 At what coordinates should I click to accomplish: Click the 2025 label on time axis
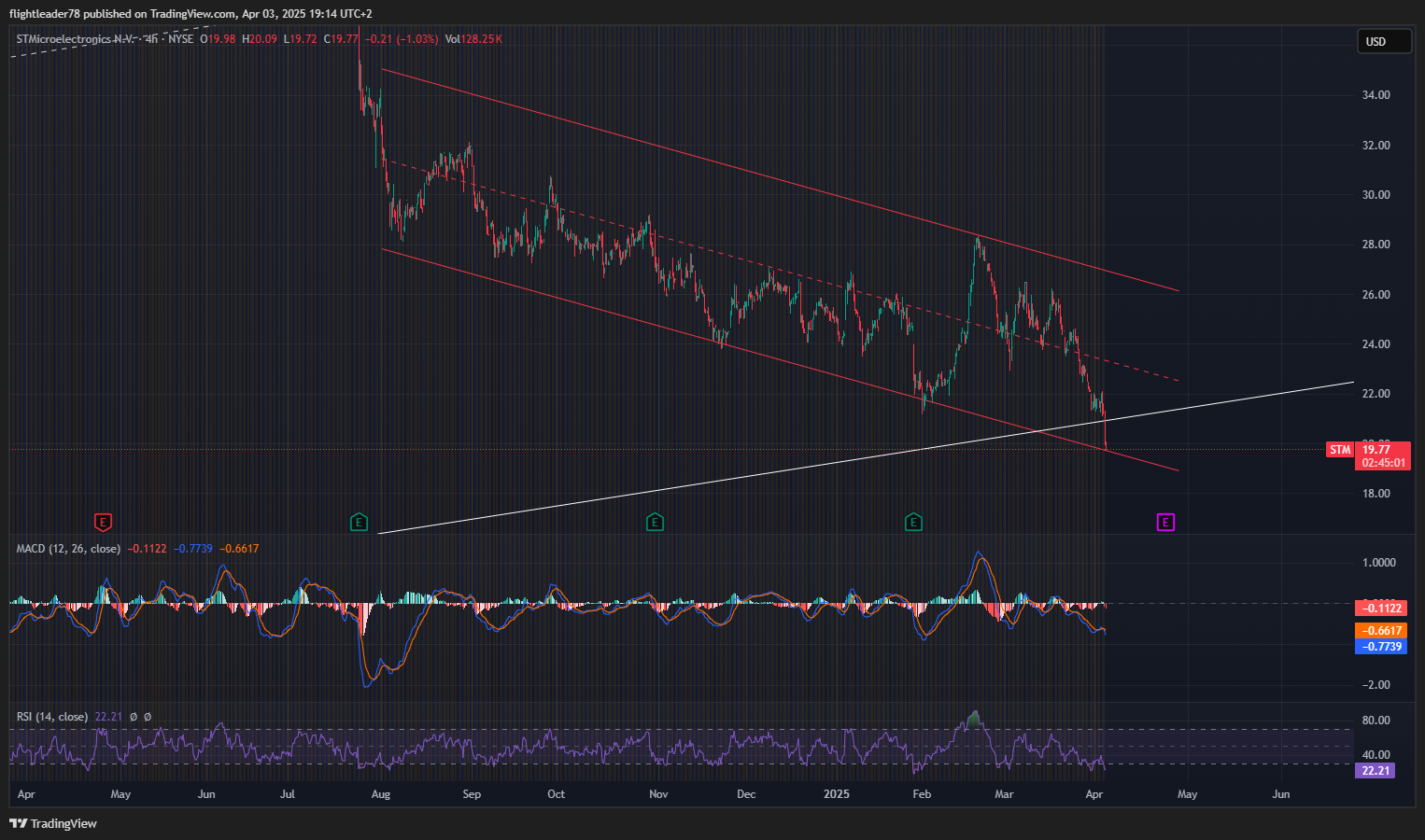pos(837,795)
